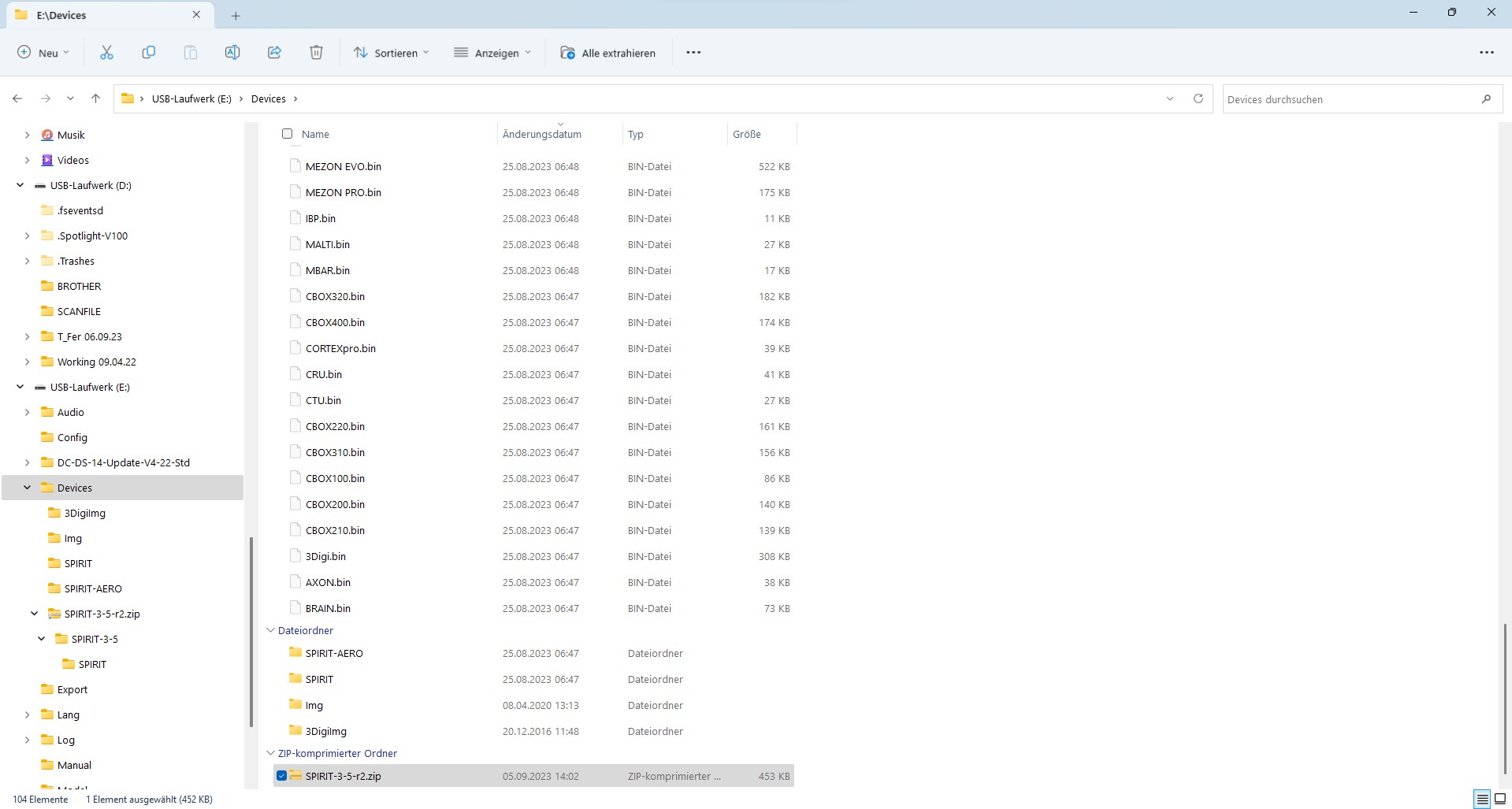Click the Copy icon in toolbar
Screen dimensions: 1512x809
coord(148,53)
